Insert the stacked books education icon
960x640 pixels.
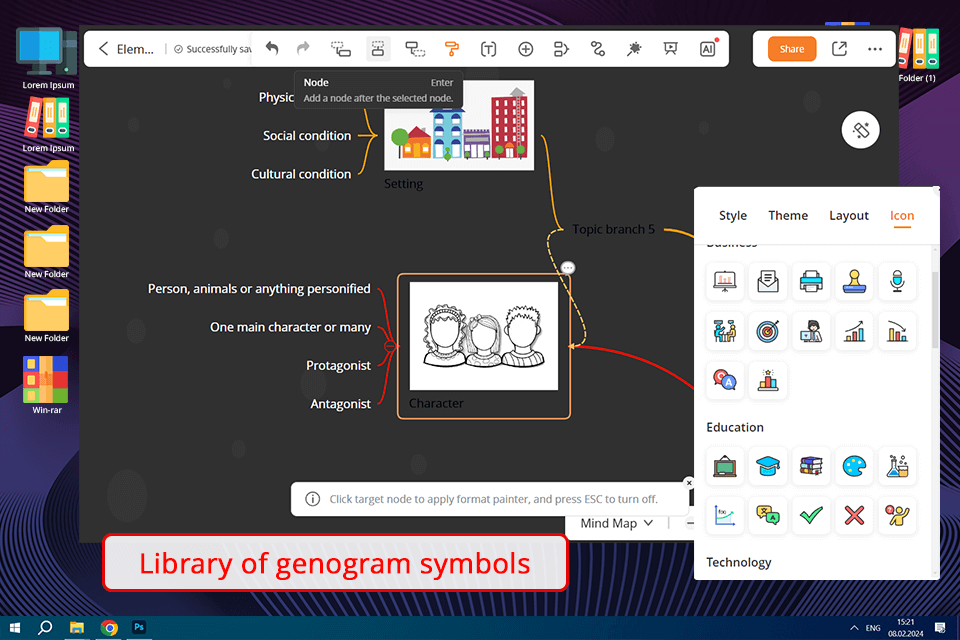[x=811, y=466]
